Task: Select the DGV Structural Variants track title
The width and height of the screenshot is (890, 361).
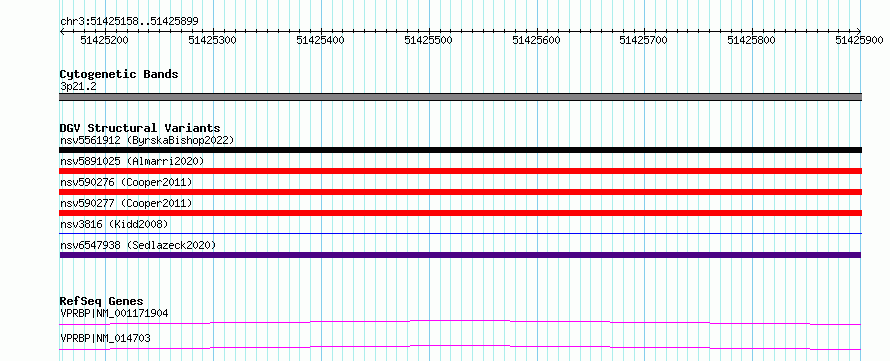Action: click(x=140, y=128)
